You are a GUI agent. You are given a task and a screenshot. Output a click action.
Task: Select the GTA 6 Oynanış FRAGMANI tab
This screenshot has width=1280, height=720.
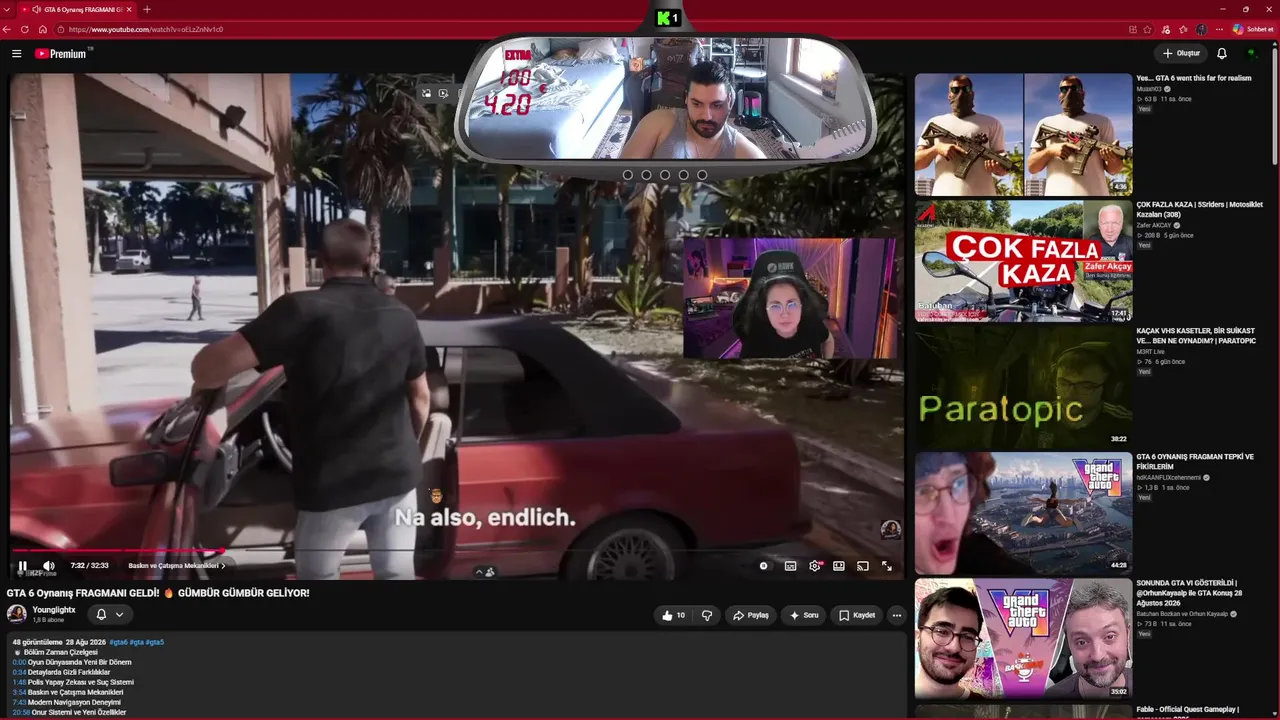(78, 9)
